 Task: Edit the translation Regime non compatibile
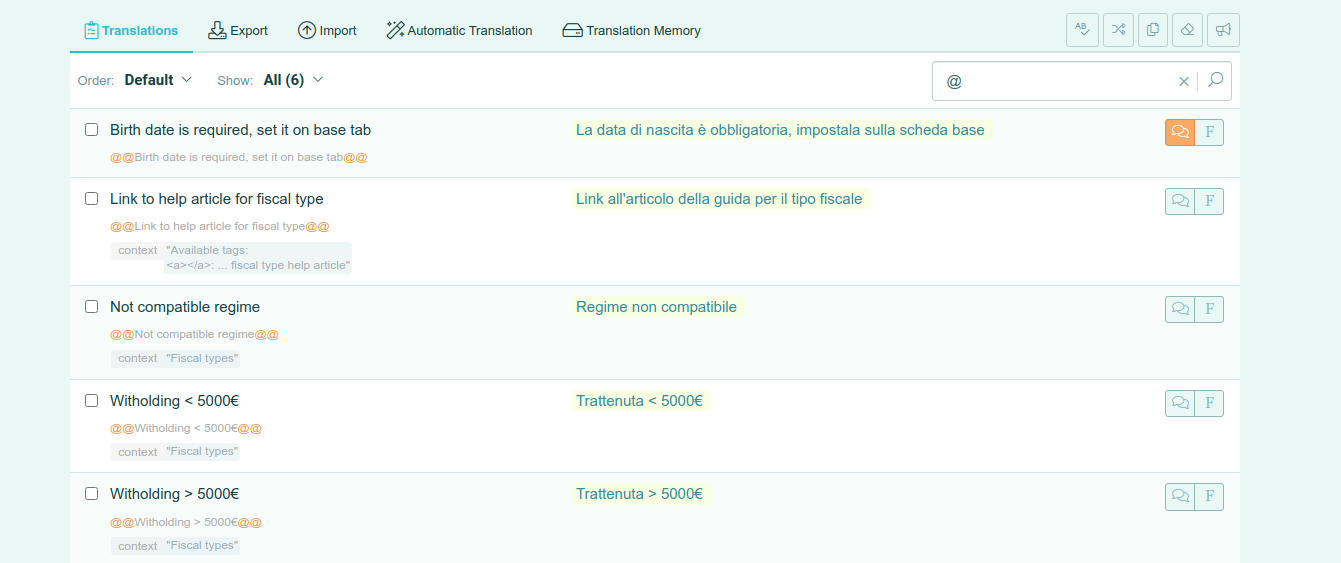(x=656, y=307)
